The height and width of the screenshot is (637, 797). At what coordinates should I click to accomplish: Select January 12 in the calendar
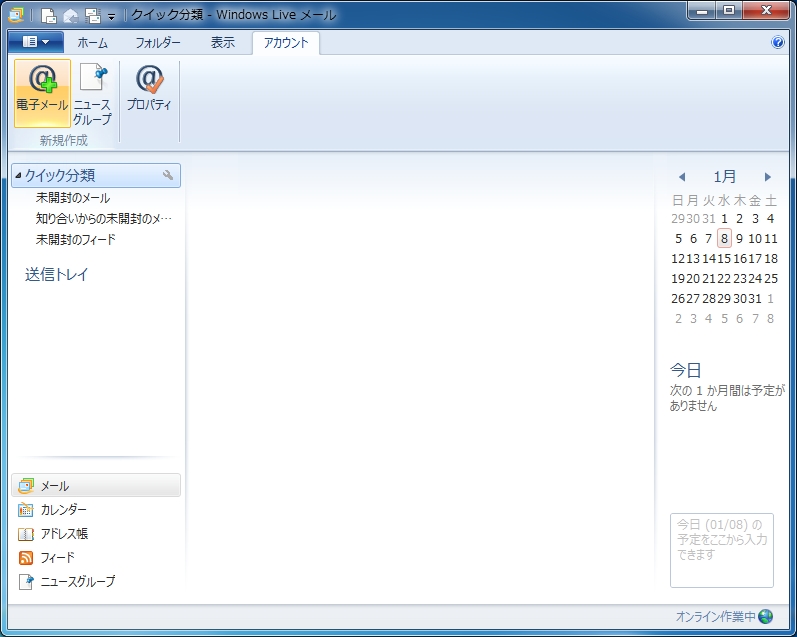click(x=678, y=259)
